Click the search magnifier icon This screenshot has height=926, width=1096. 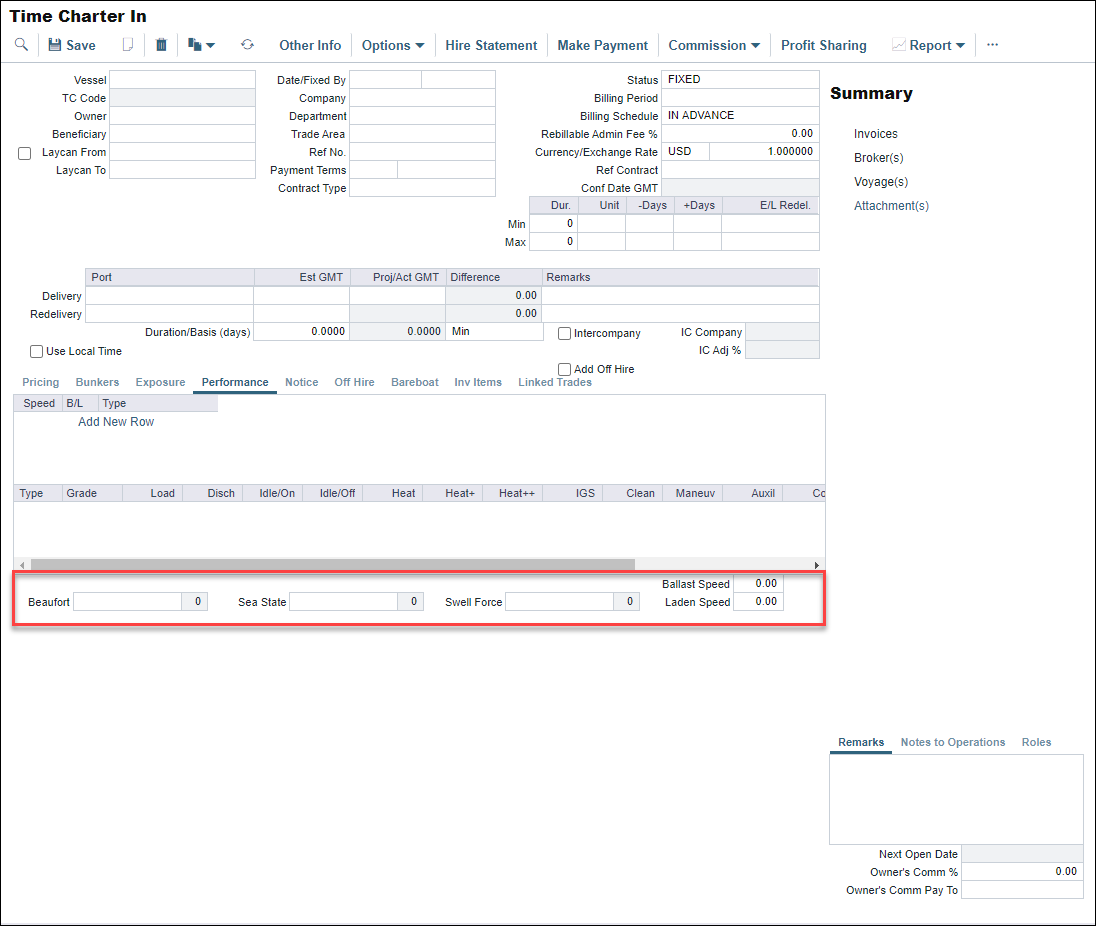21,45
